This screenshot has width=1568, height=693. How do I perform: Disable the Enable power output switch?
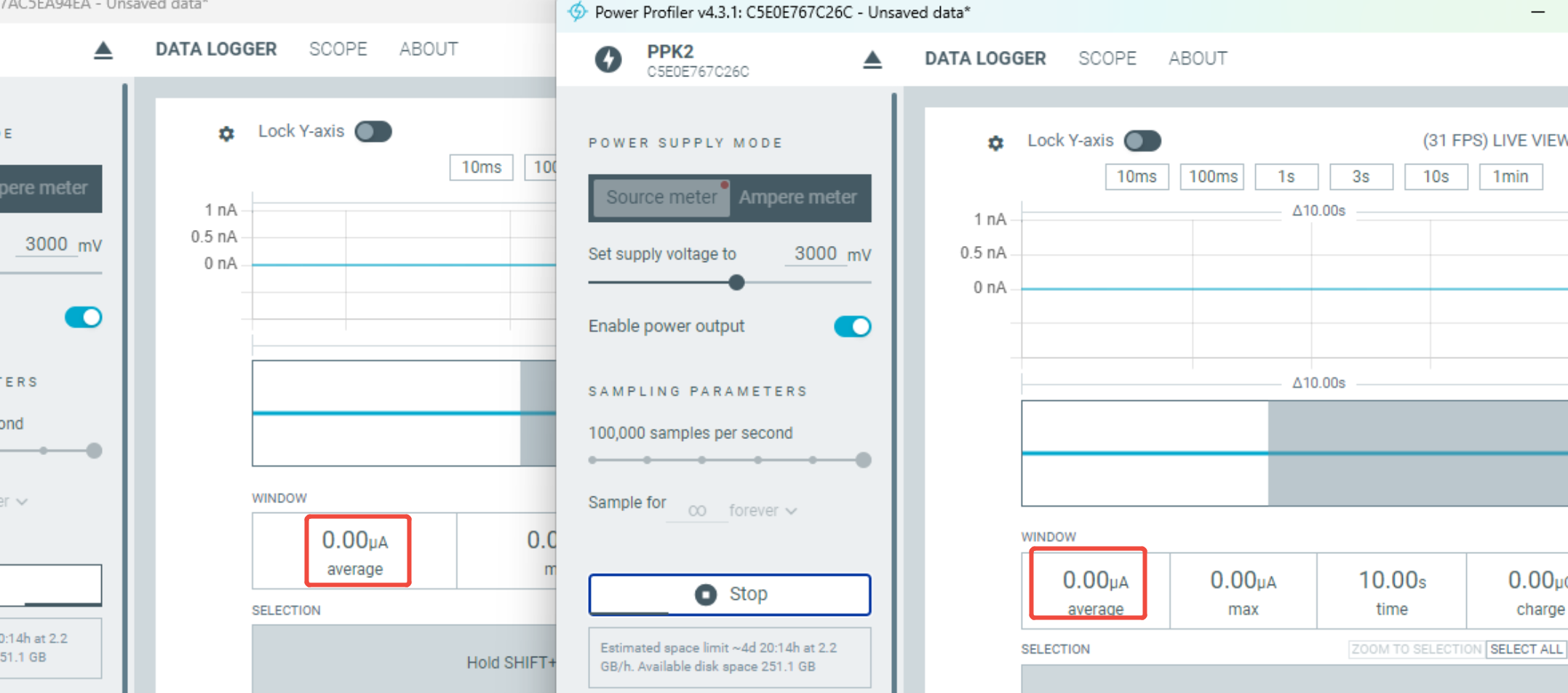click(x=852, y=326)
